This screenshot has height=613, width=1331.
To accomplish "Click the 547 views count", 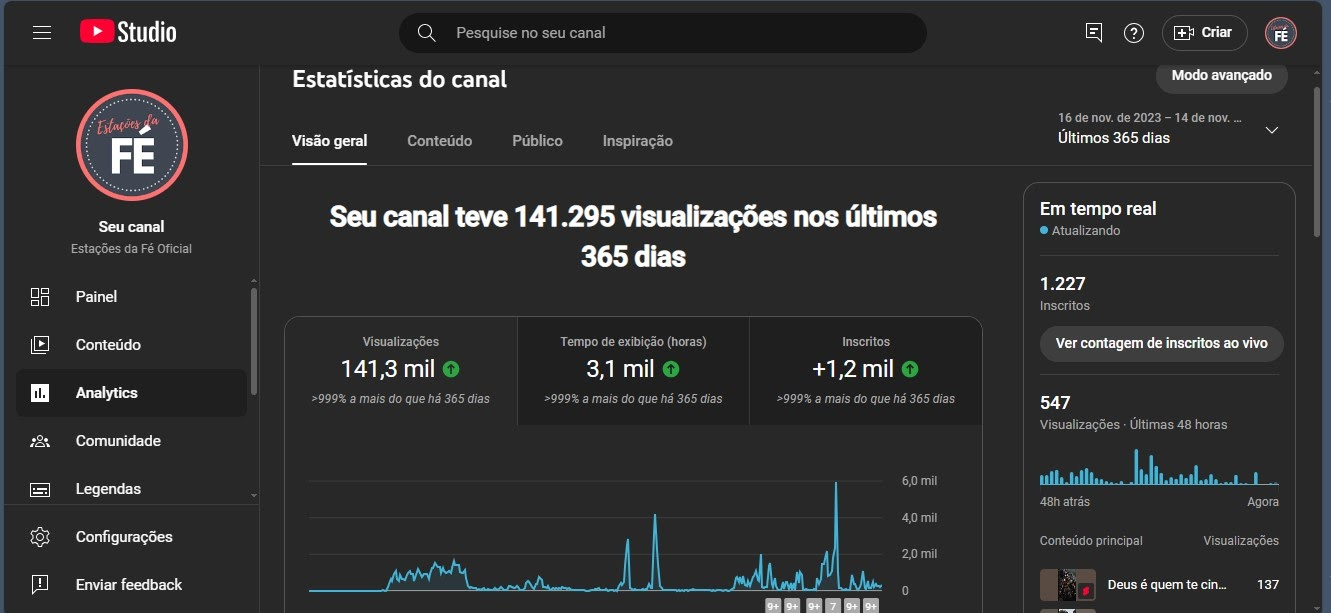I will 1055,403.
